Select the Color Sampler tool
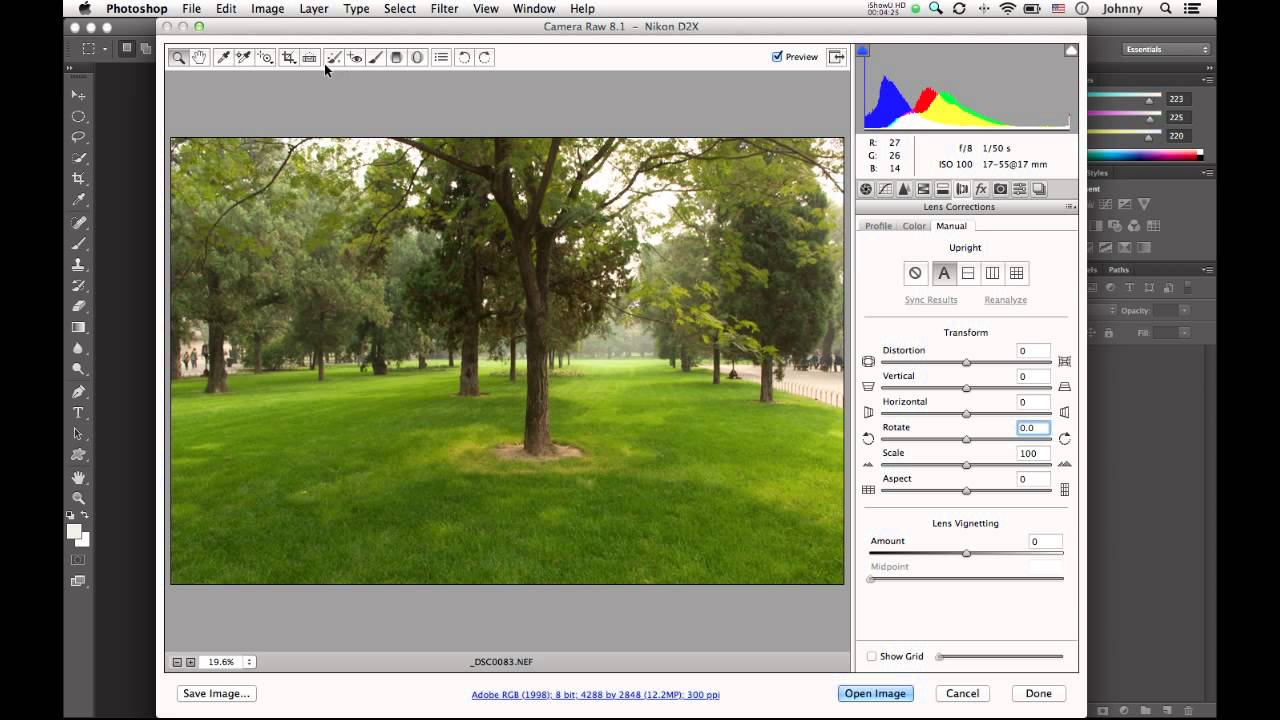The image size is (1280, 720). (243, 57)
